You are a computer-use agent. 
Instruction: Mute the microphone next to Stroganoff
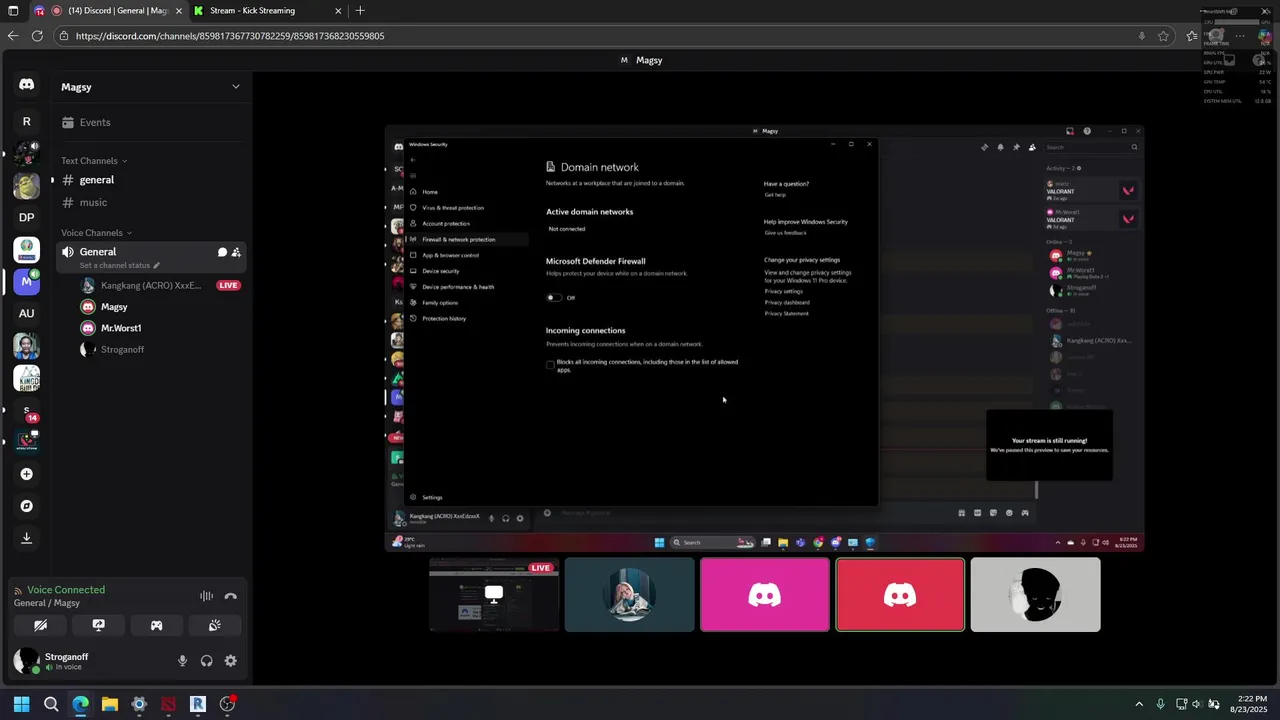coord(182,661)
